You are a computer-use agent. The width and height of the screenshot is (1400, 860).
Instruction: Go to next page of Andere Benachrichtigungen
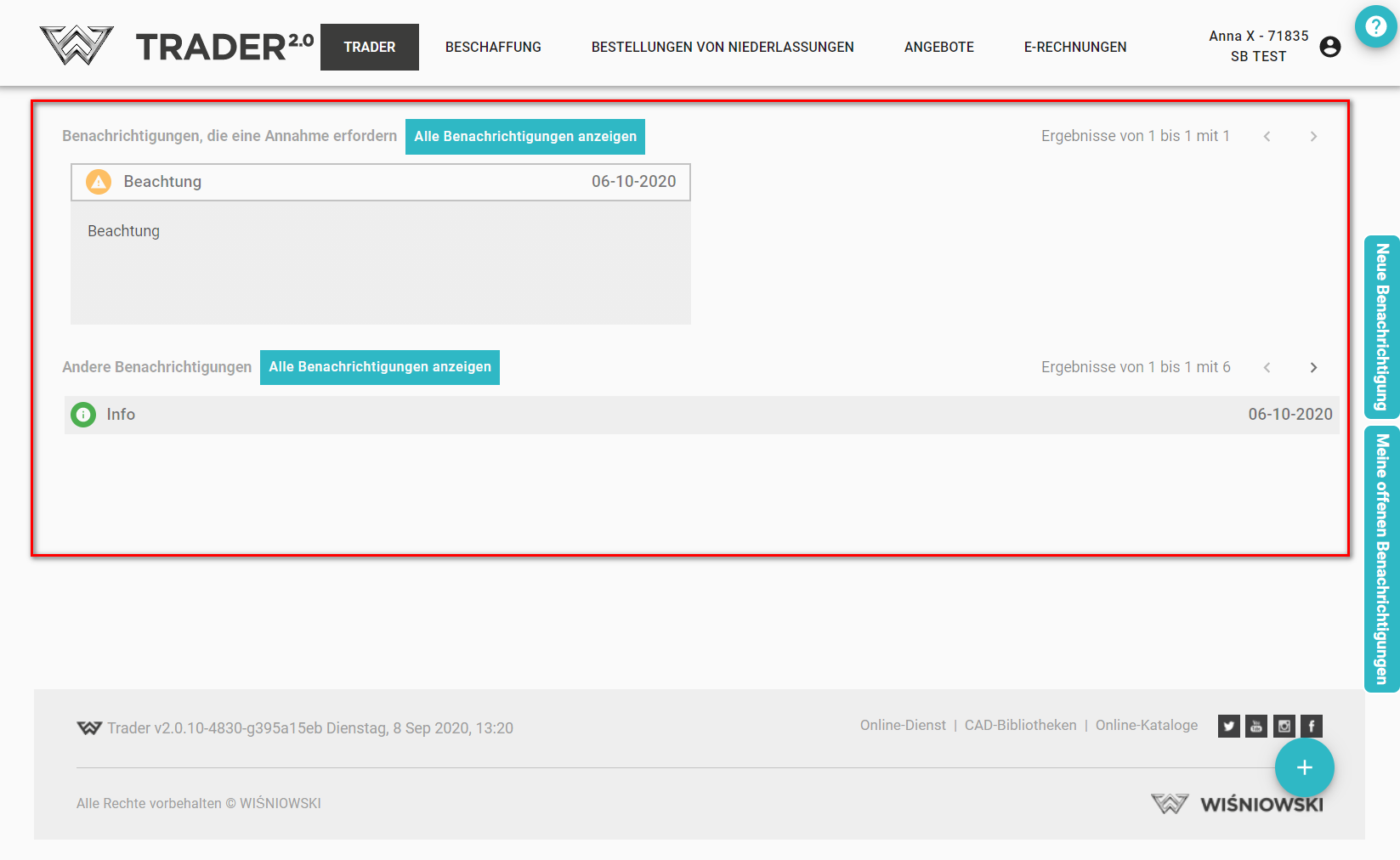pos(1313,367)
